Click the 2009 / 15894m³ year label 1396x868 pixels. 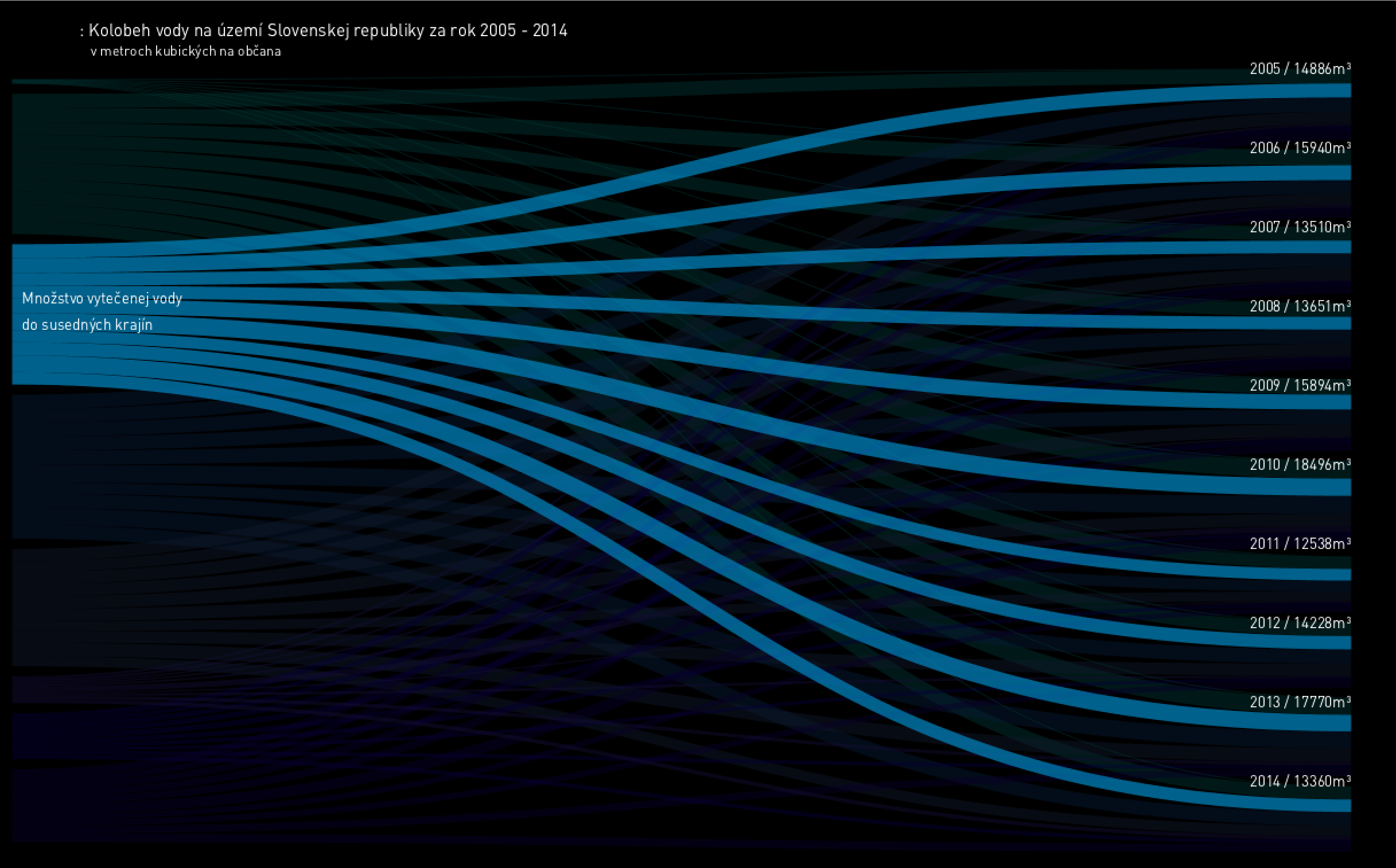tap(1300, 386)
